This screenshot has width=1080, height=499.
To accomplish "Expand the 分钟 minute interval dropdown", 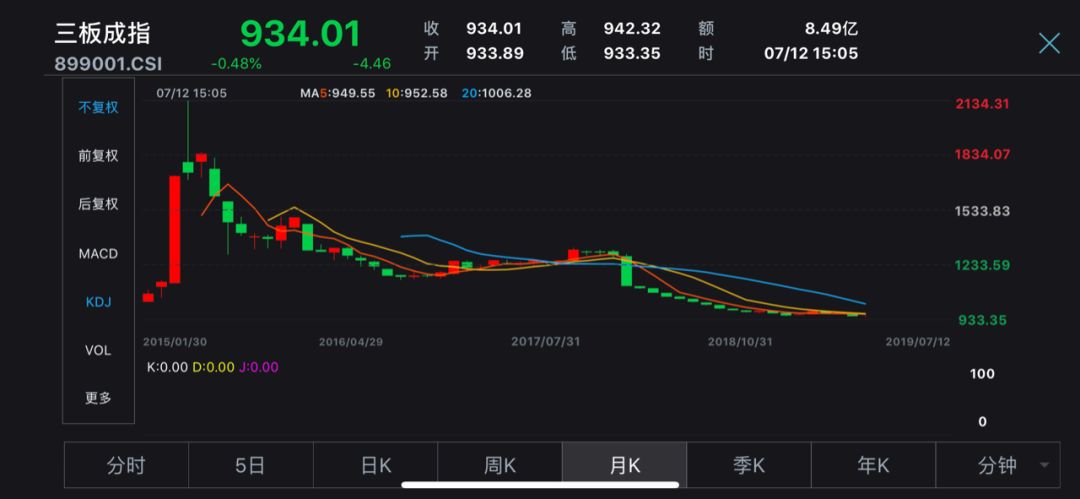I will pos(998,465).
